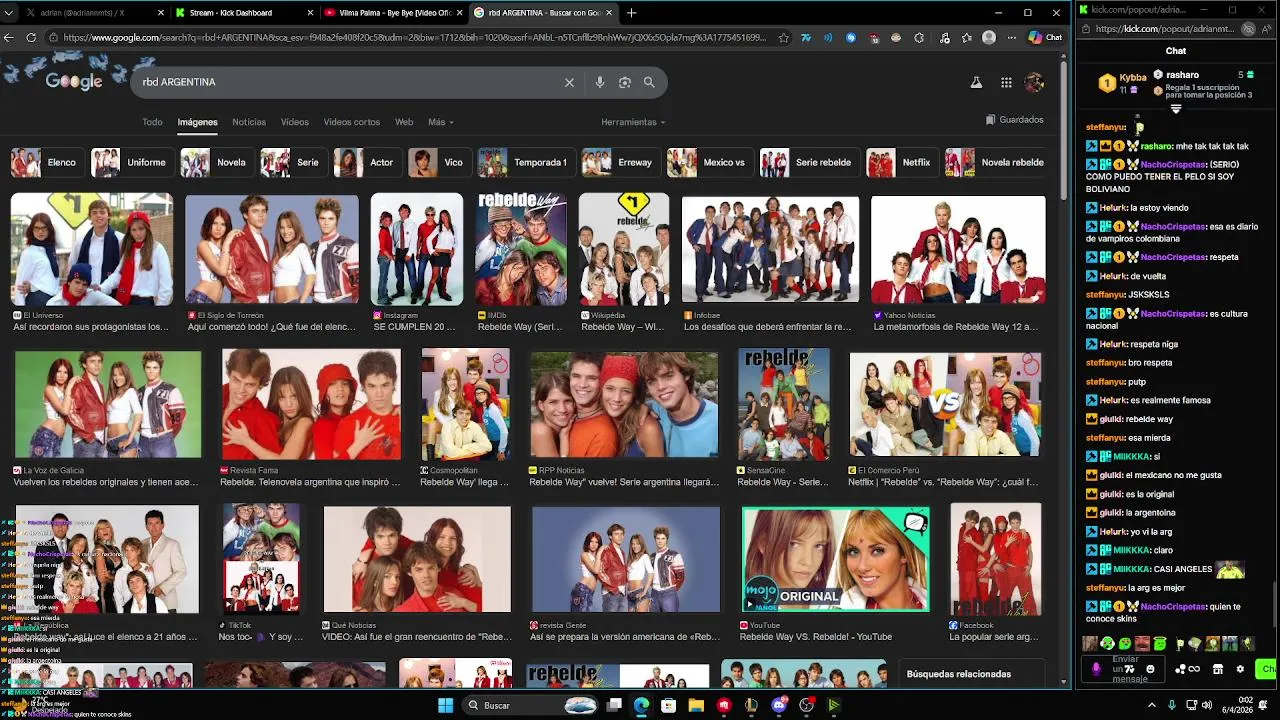The image size is (1280, 720).
Task: Open Wikipédia Rebelde Way image result
Action: coord(623,249)
